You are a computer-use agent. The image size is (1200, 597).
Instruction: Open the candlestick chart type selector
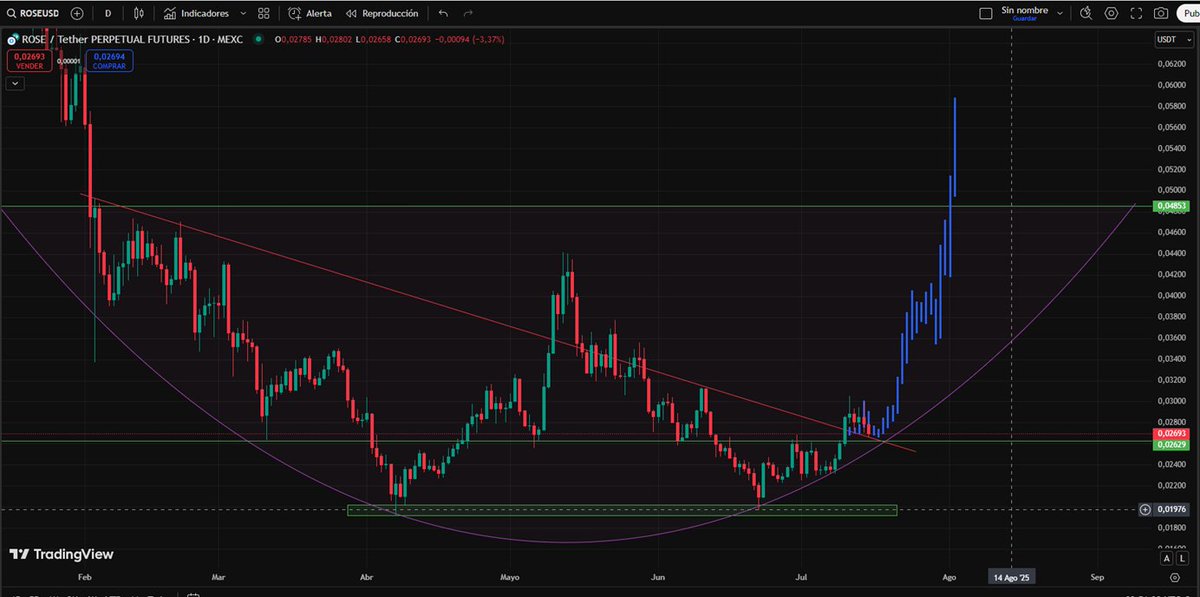(139, 14)
